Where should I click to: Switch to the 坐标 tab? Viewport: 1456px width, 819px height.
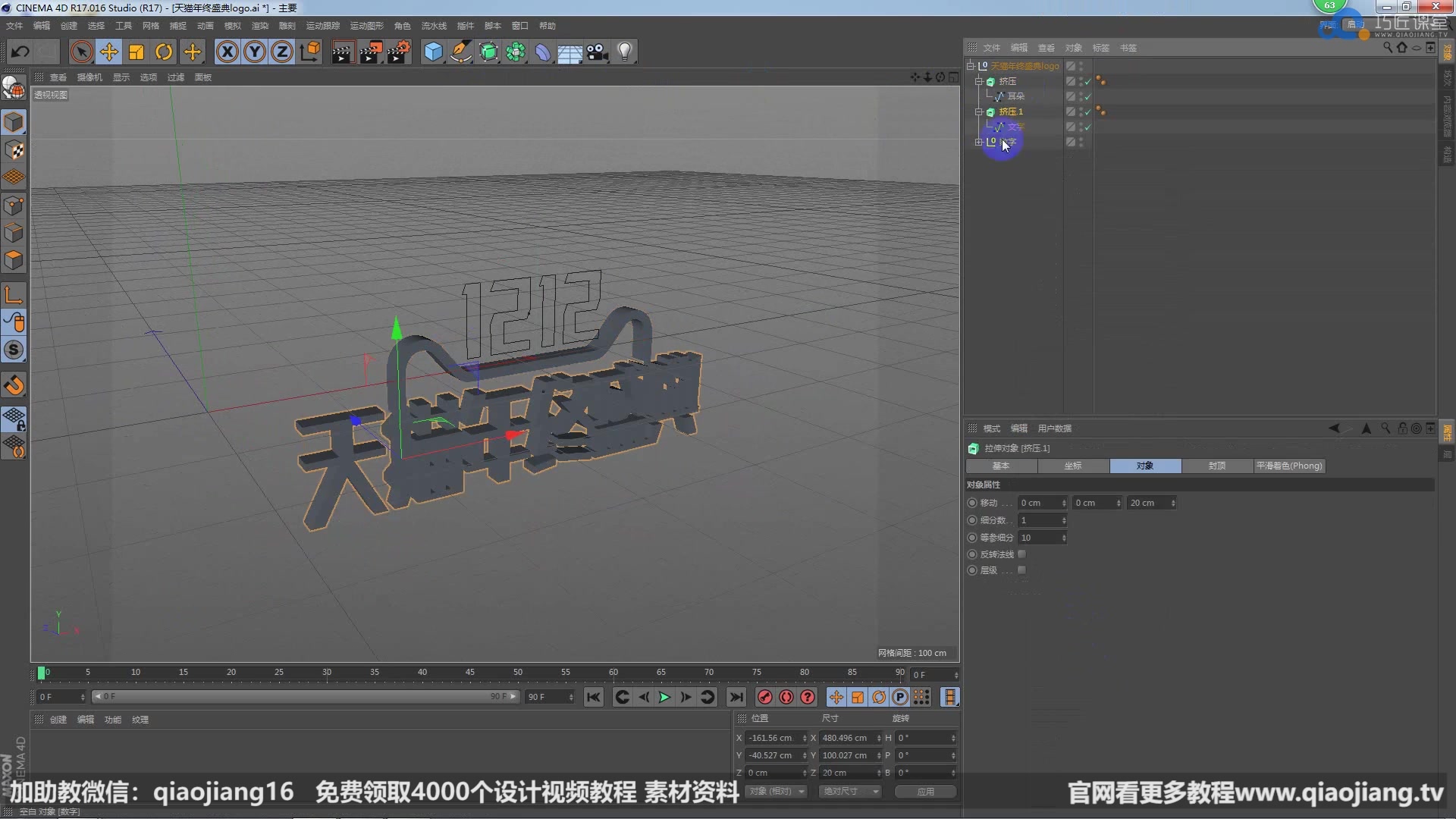coord(1073,466)
